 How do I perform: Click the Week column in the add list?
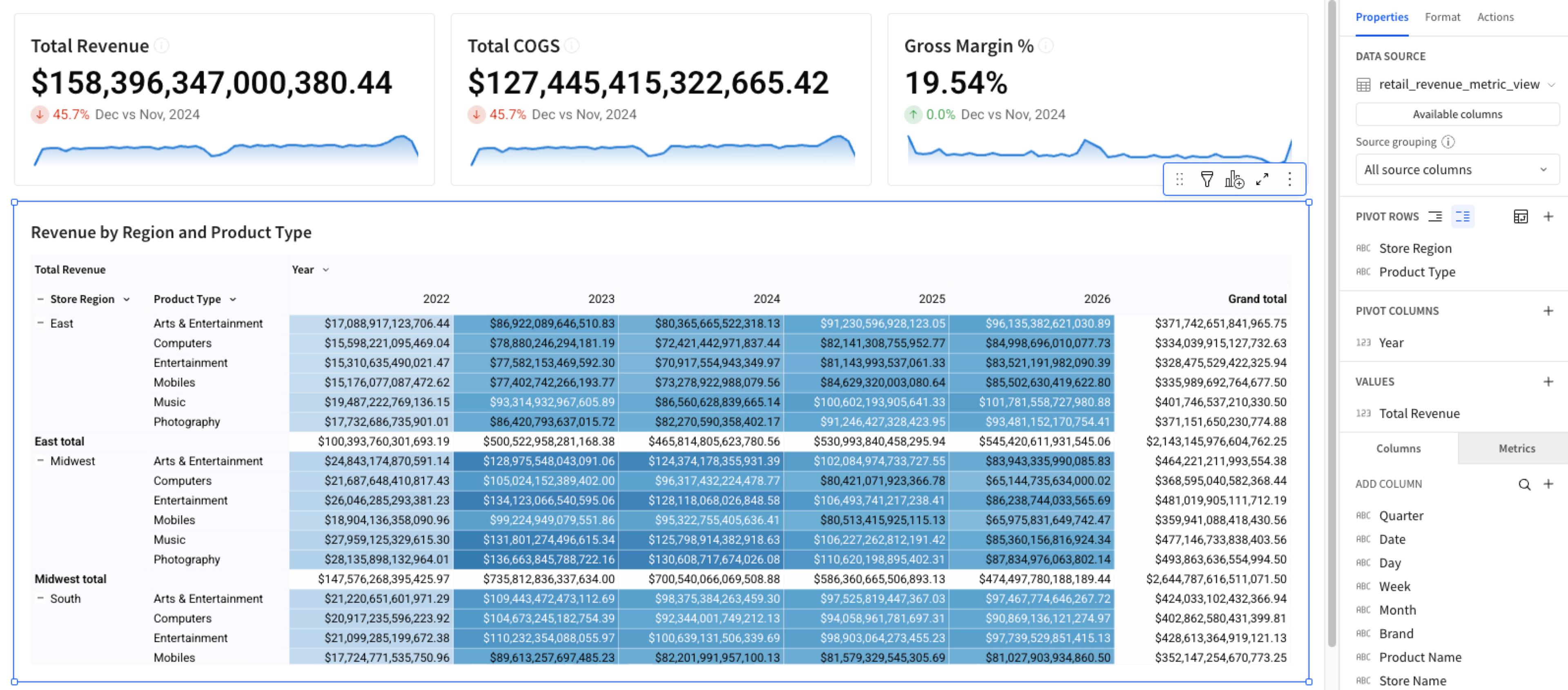click(x=1394, y=586)
